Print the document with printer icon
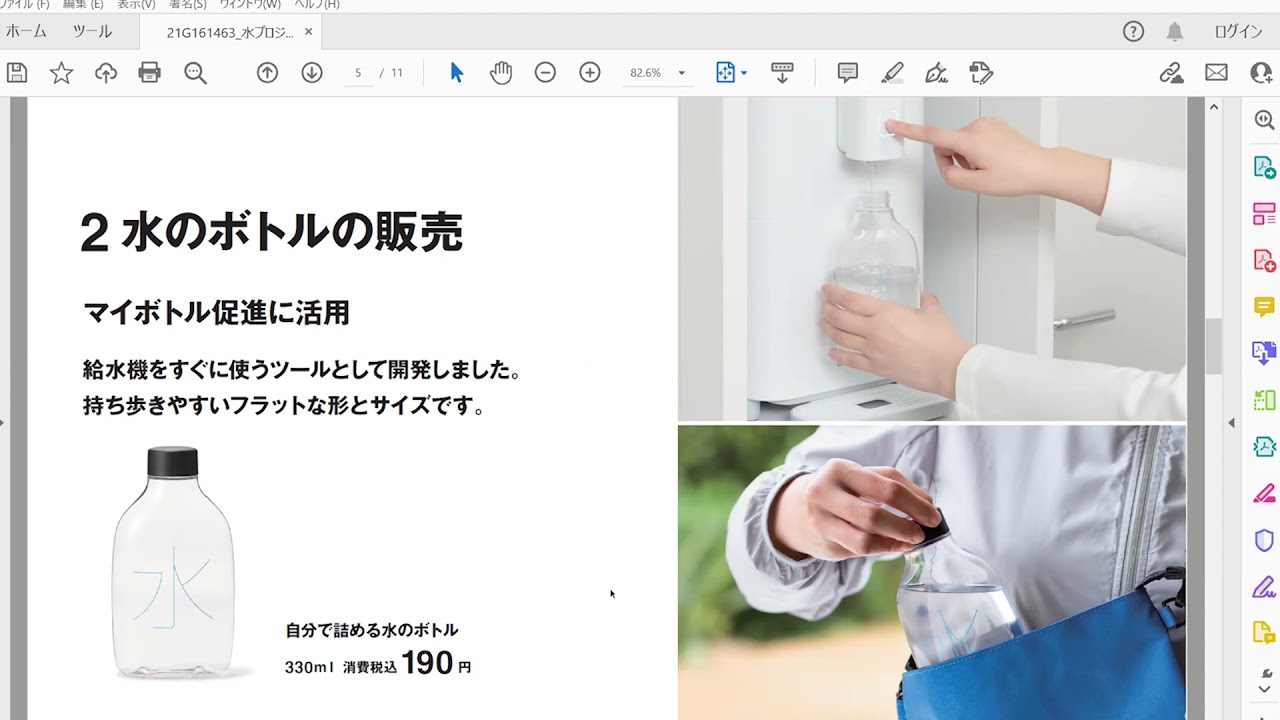Image resolution: width=1280 pixels, height=720 pixels. [150, 73]
